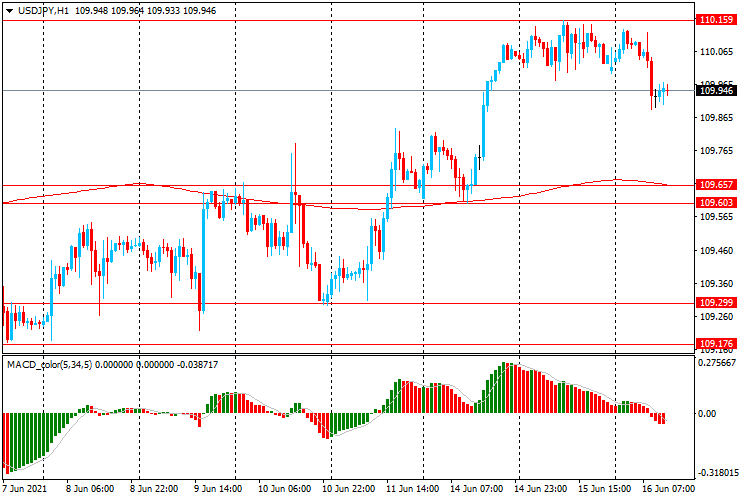Click the red 109.603 level price label
Image resolution: width=740 pixels, height=500 pixels.
[716, 203]
